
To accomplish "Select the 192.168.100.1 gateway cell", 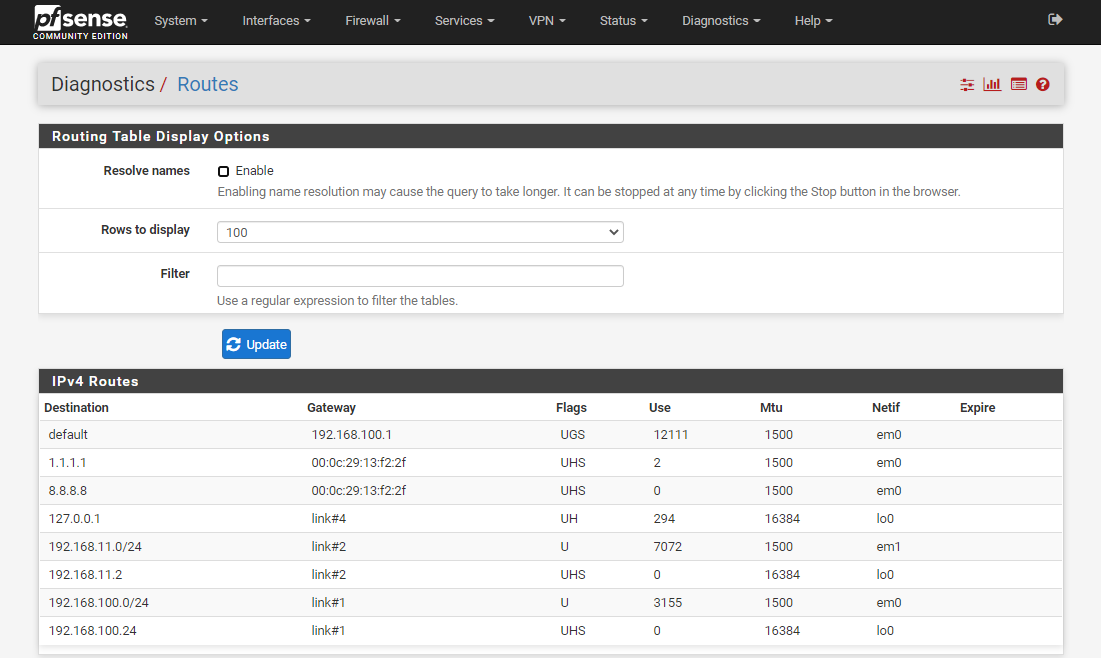I will [352, 435].
